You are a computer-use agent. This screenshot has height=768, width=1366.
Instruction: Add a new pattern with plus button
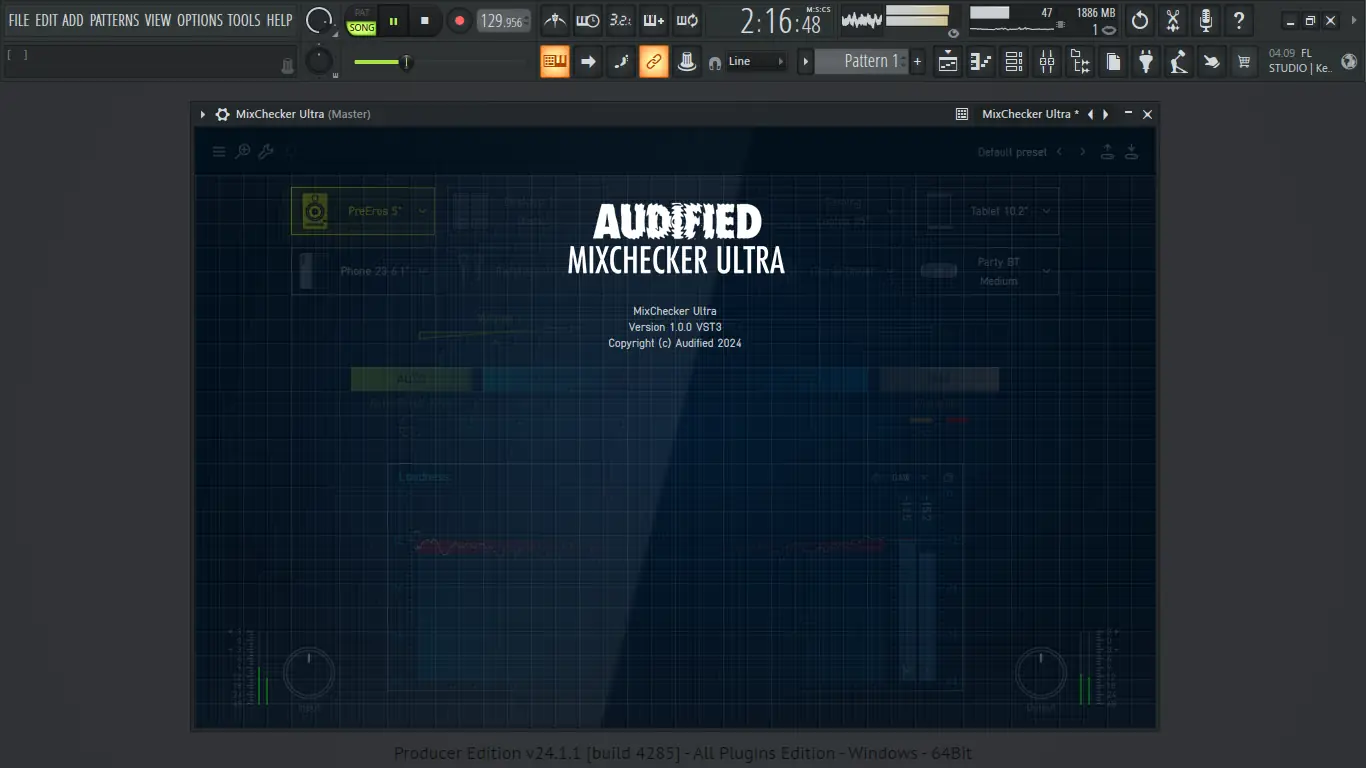coord(917,62)
